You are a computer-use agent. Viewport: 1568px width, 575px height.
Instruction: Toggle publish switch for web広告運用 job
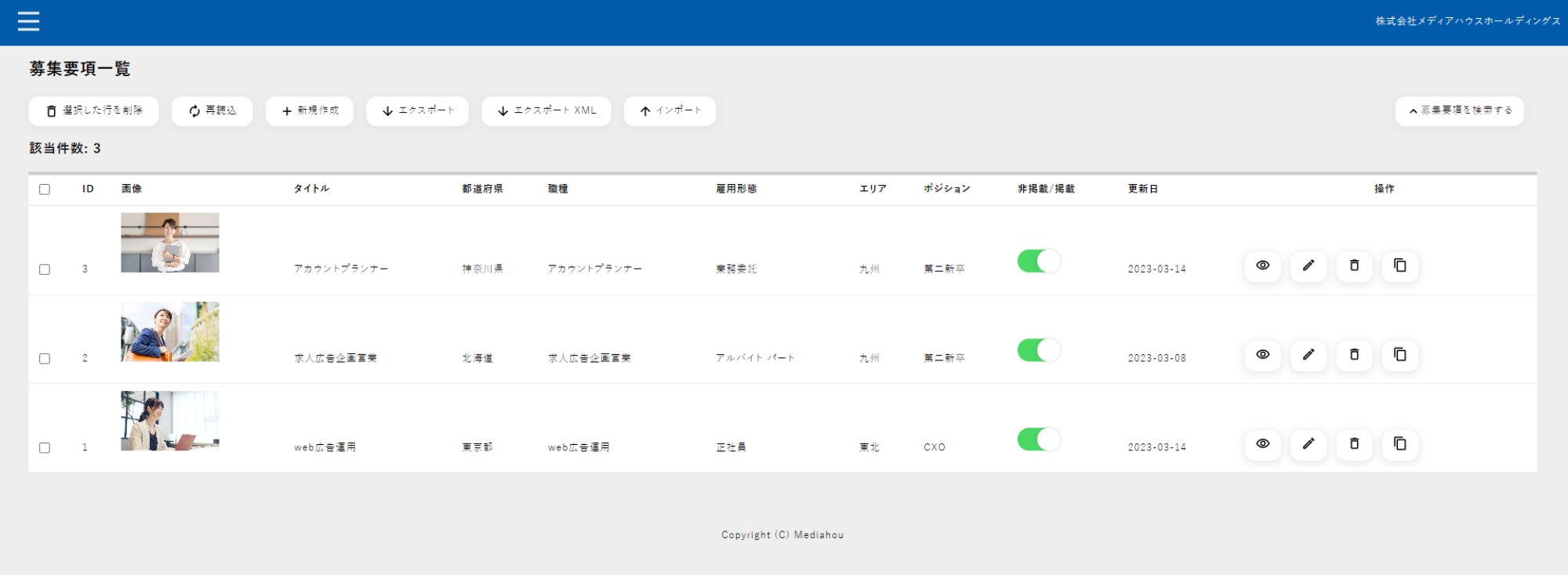1038,439
